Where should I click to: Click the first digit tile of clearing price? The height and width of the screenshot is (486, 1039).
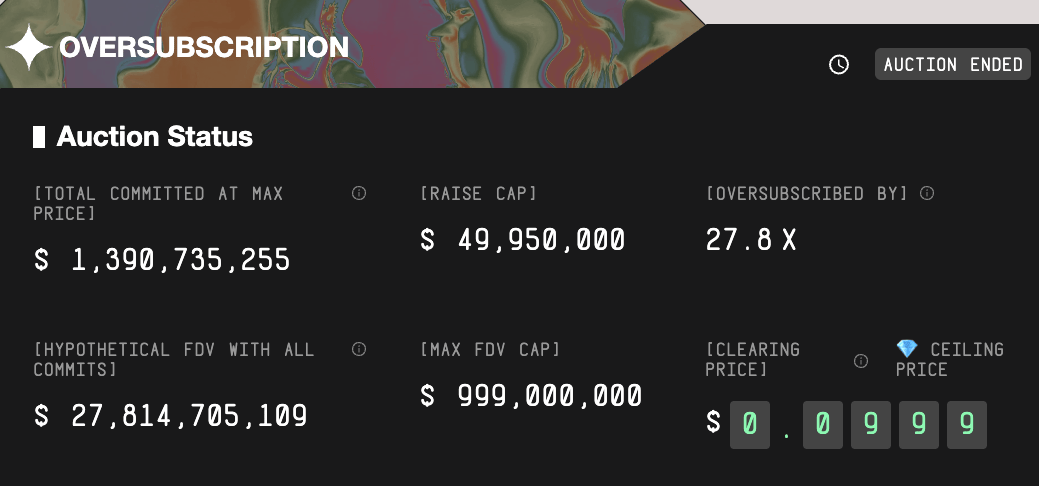point(749,424)
